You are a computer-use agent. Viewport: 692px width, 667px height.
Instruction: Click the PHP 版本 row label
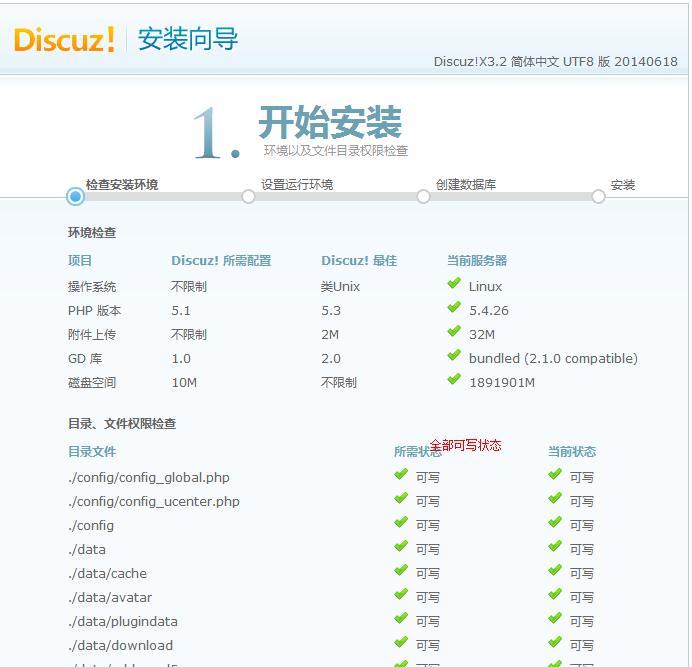coord(94,311)
